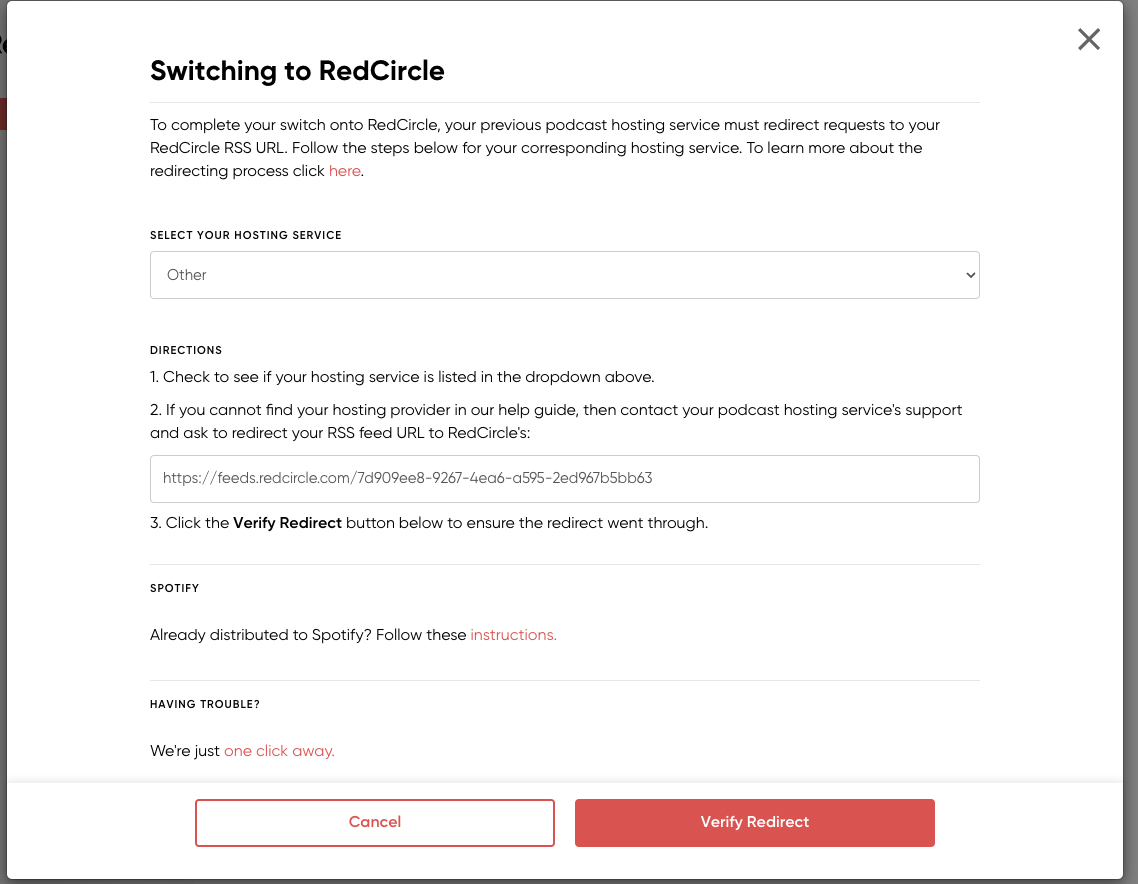Click the "Select Your Hosting Service" label
Viewport: 1138px width, 884px height.
click(x=245, y=235)
